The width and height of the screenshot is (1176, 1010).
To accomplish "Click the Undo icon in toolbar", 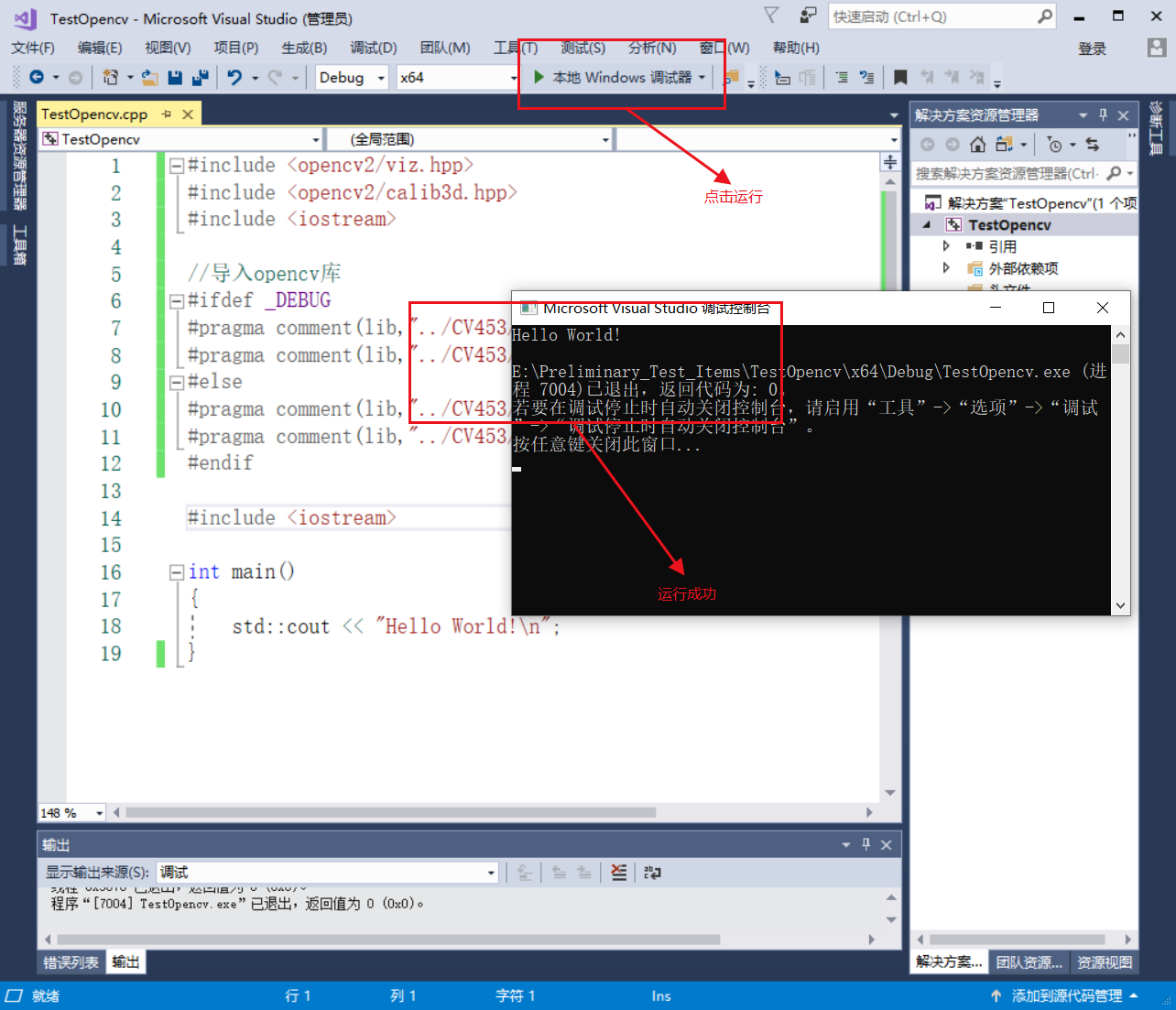I will click(x=235, y=78).
